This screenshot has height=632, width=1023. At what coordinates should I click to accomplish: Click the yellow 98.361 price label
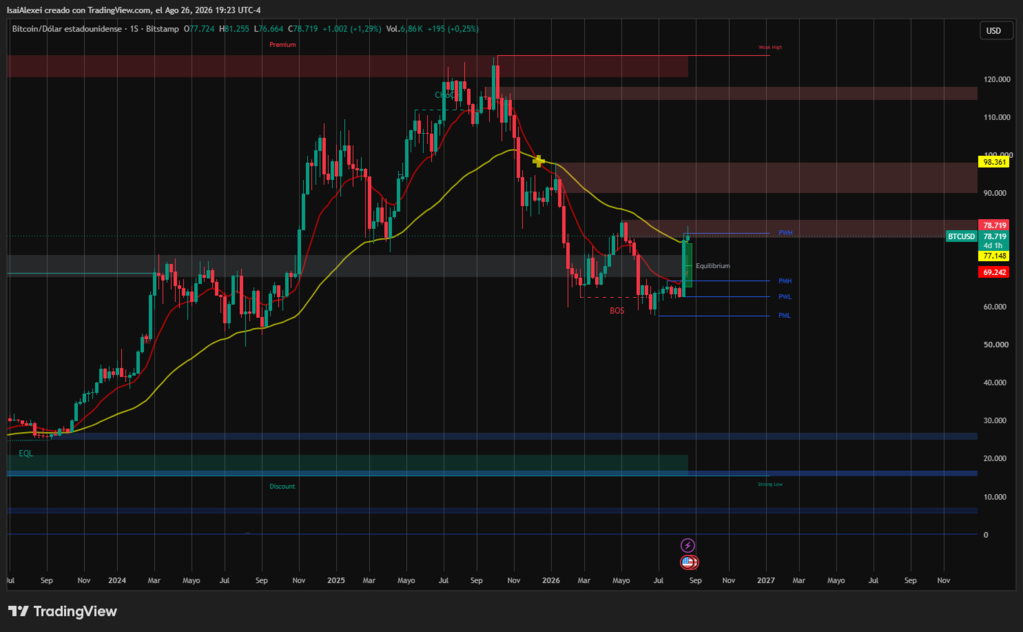[x=994, y=162]
